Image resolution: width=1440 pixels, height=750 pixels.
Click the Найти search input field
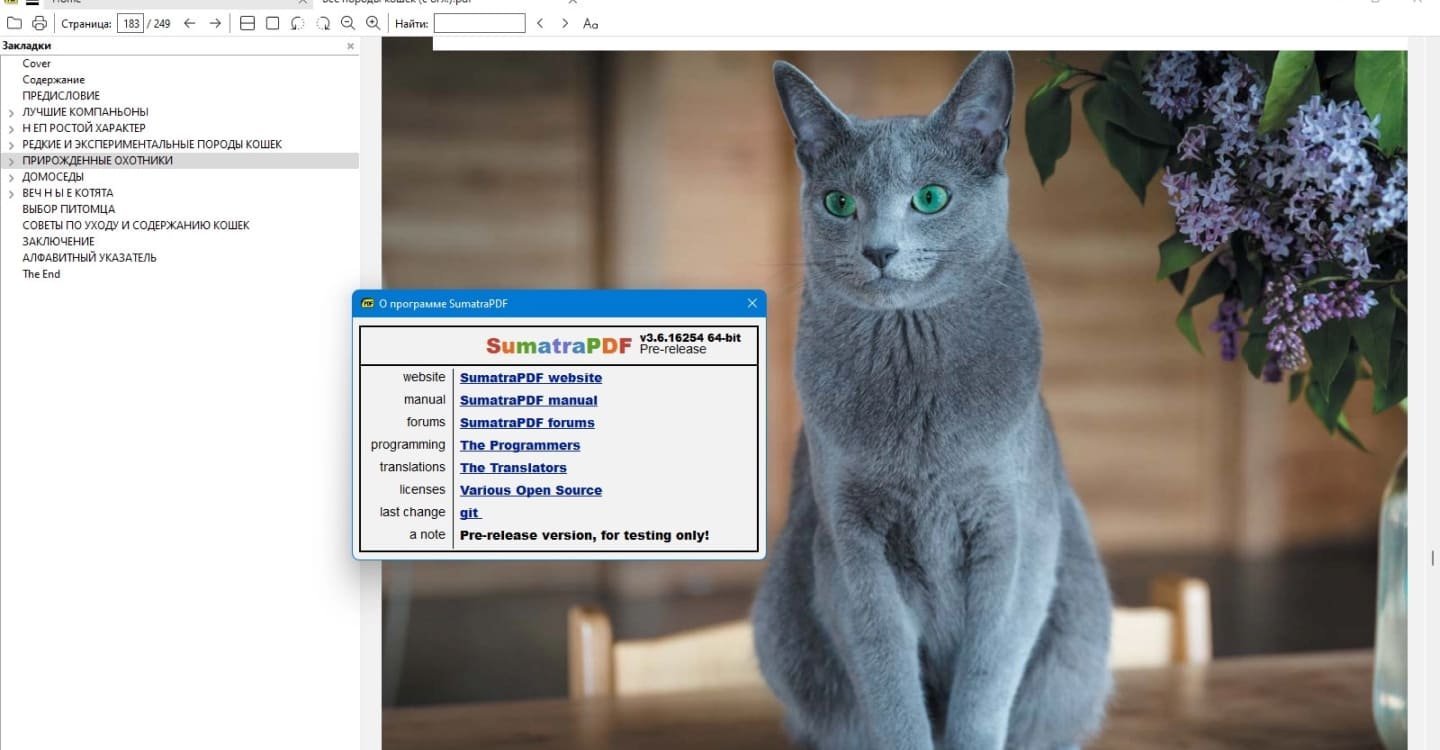(x=479, y=23)
